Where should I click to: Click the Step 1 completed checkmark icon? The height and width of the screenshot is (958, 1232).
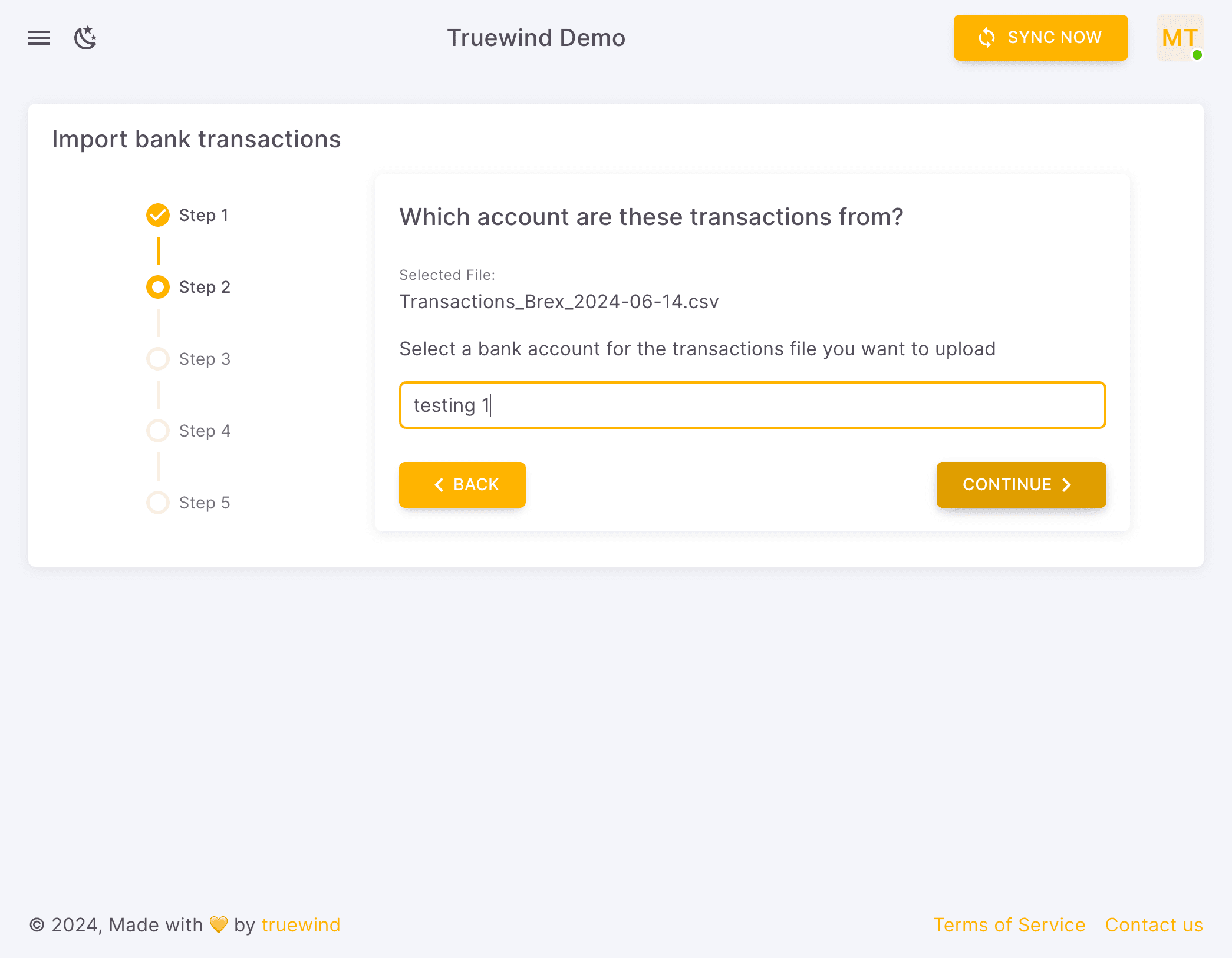158,215
